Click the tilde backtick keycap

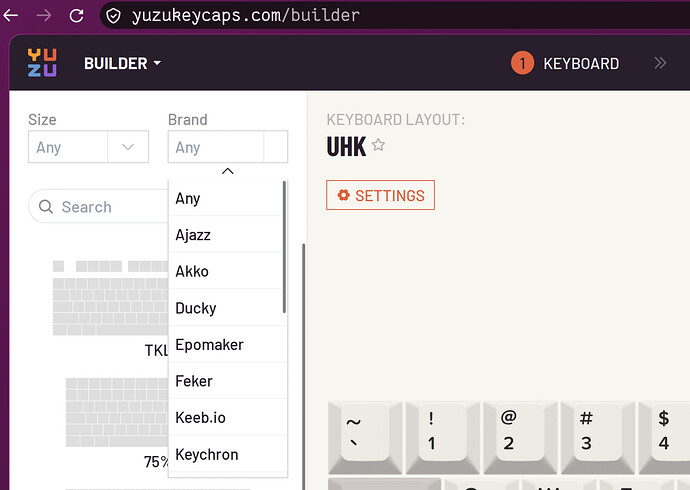[365, 437]
